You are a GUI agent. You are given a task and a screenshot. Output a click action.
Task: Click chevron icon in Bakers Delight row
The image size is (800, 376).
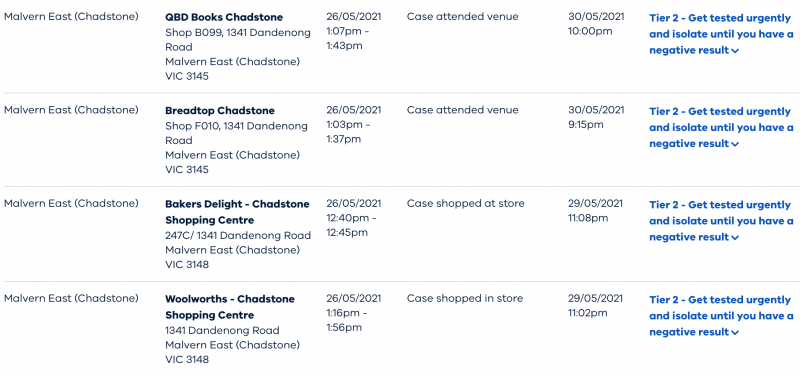(735, 238)
